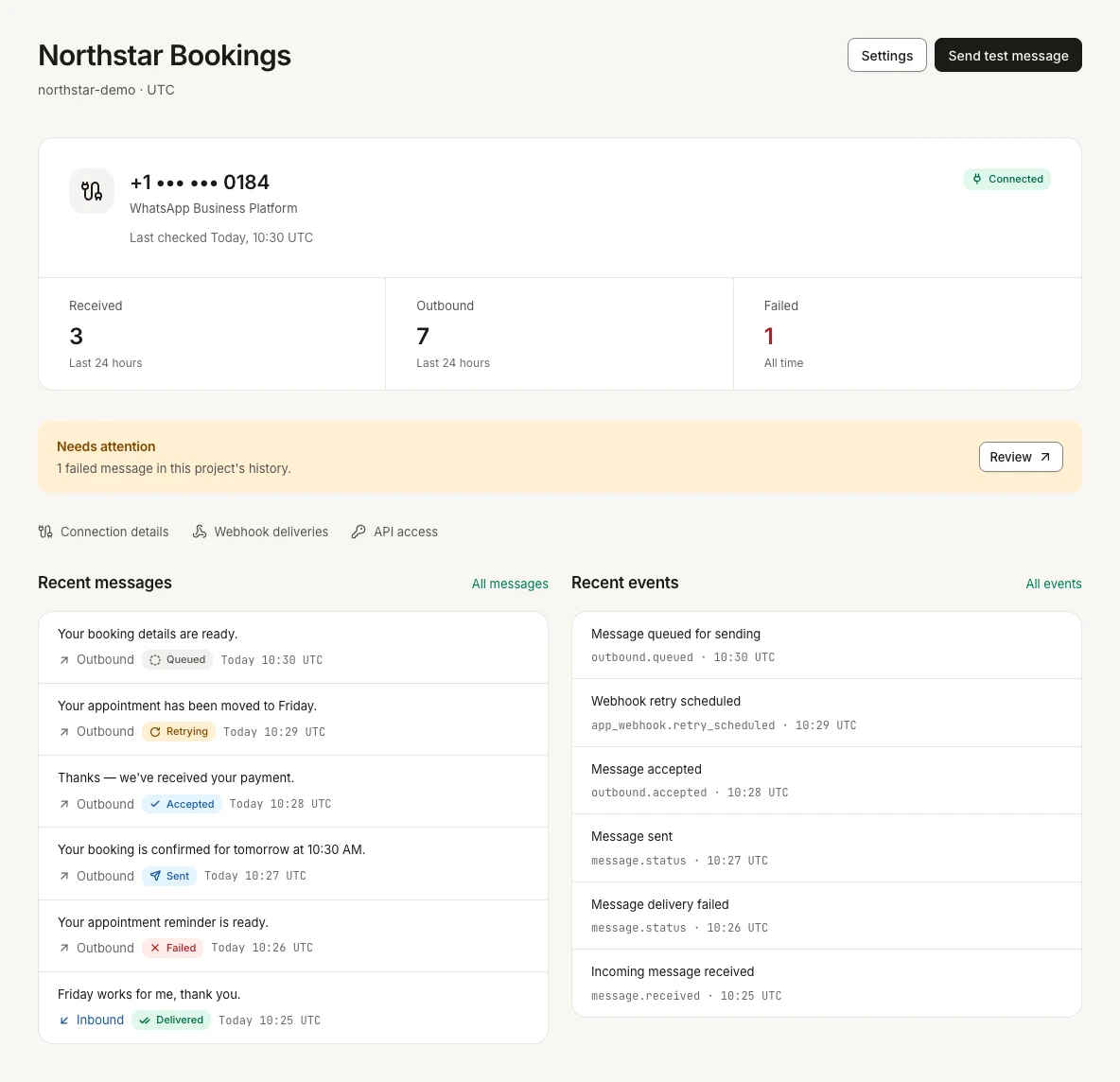The image size is (1120, 1082).
Task: Click 'northstar-demo · UTC' subtitle
Action: pos(106,90)
